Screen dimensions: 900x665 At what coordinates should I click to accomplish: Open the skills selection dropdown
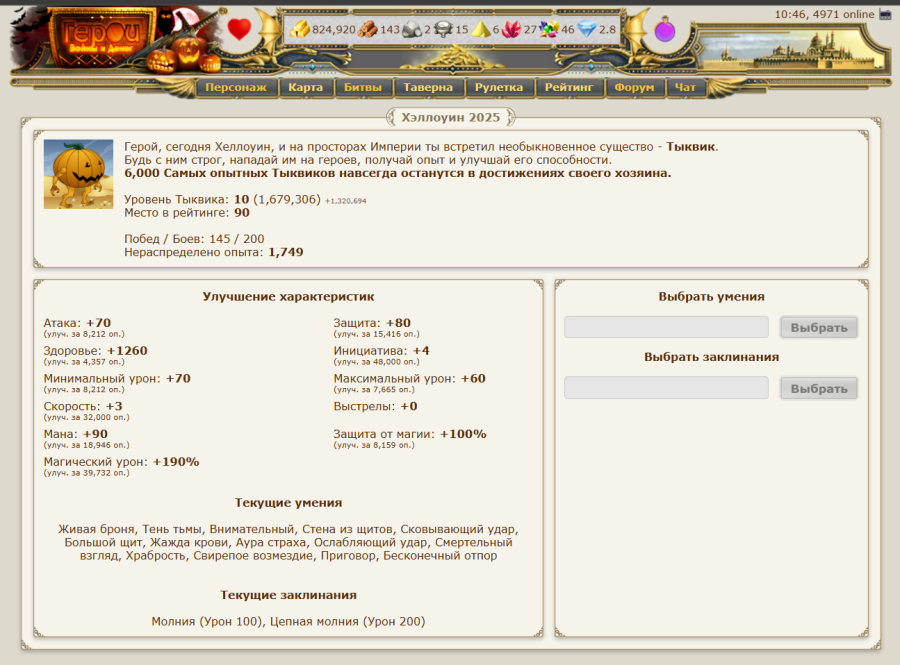click(666, 327)
